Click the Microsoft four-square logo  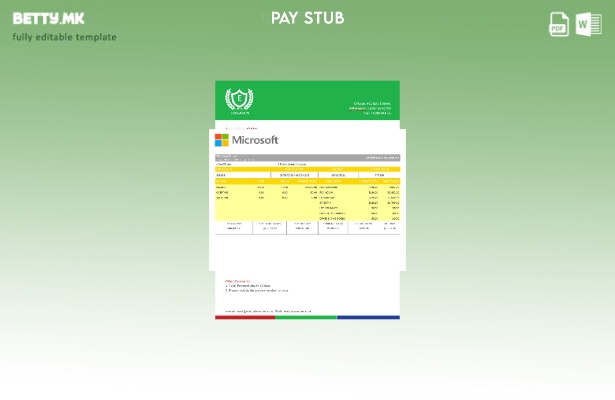pyautogui.click(x=222, y=140)
